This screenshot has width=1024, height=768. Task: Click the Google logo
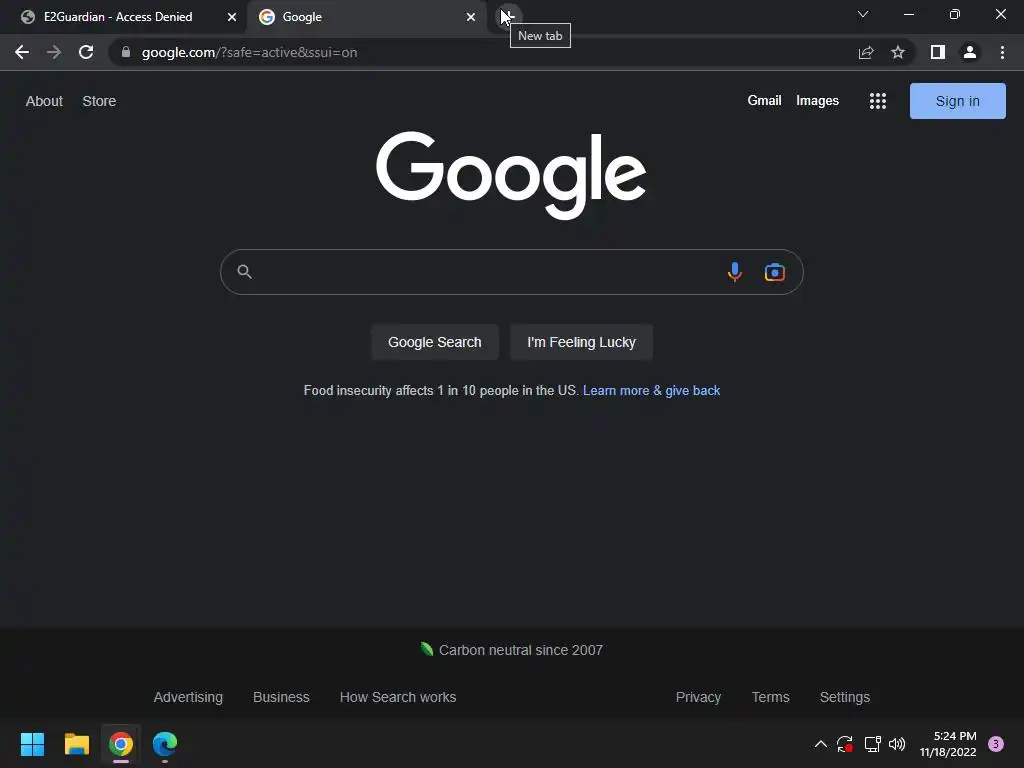(511, 175)
